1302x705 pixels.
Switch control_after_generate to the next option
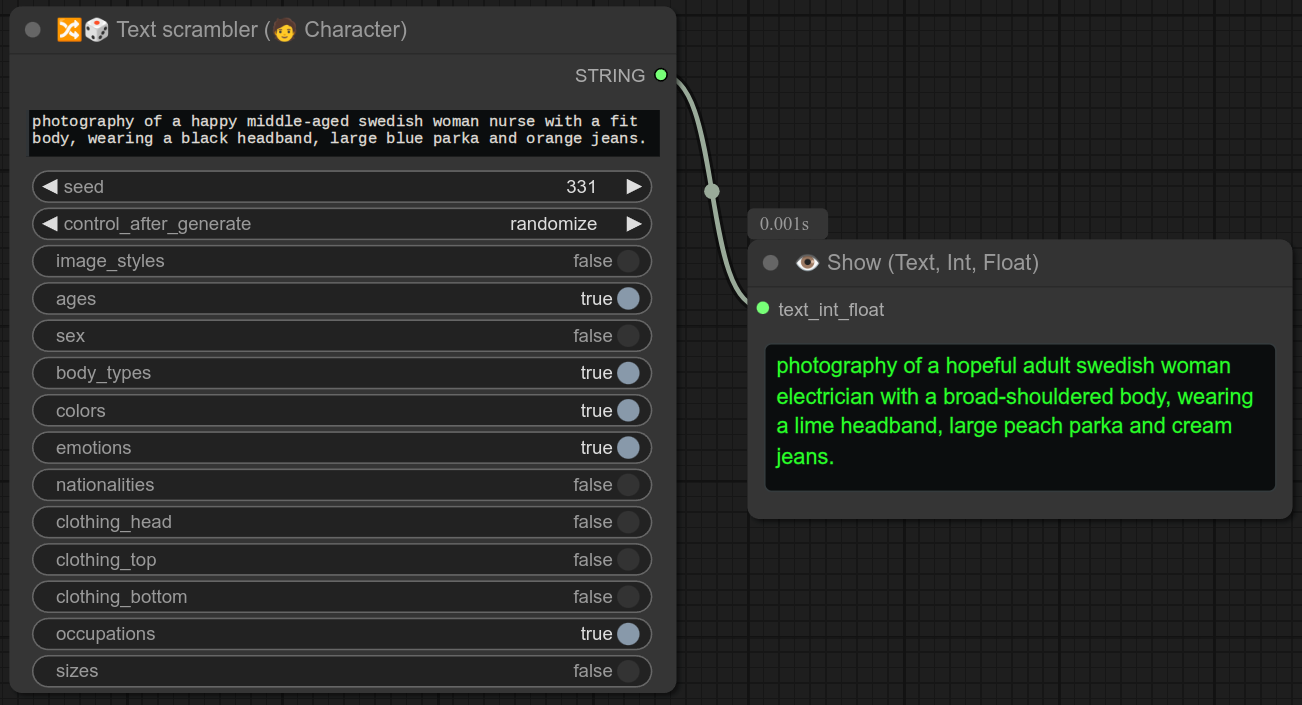[633, 224]
